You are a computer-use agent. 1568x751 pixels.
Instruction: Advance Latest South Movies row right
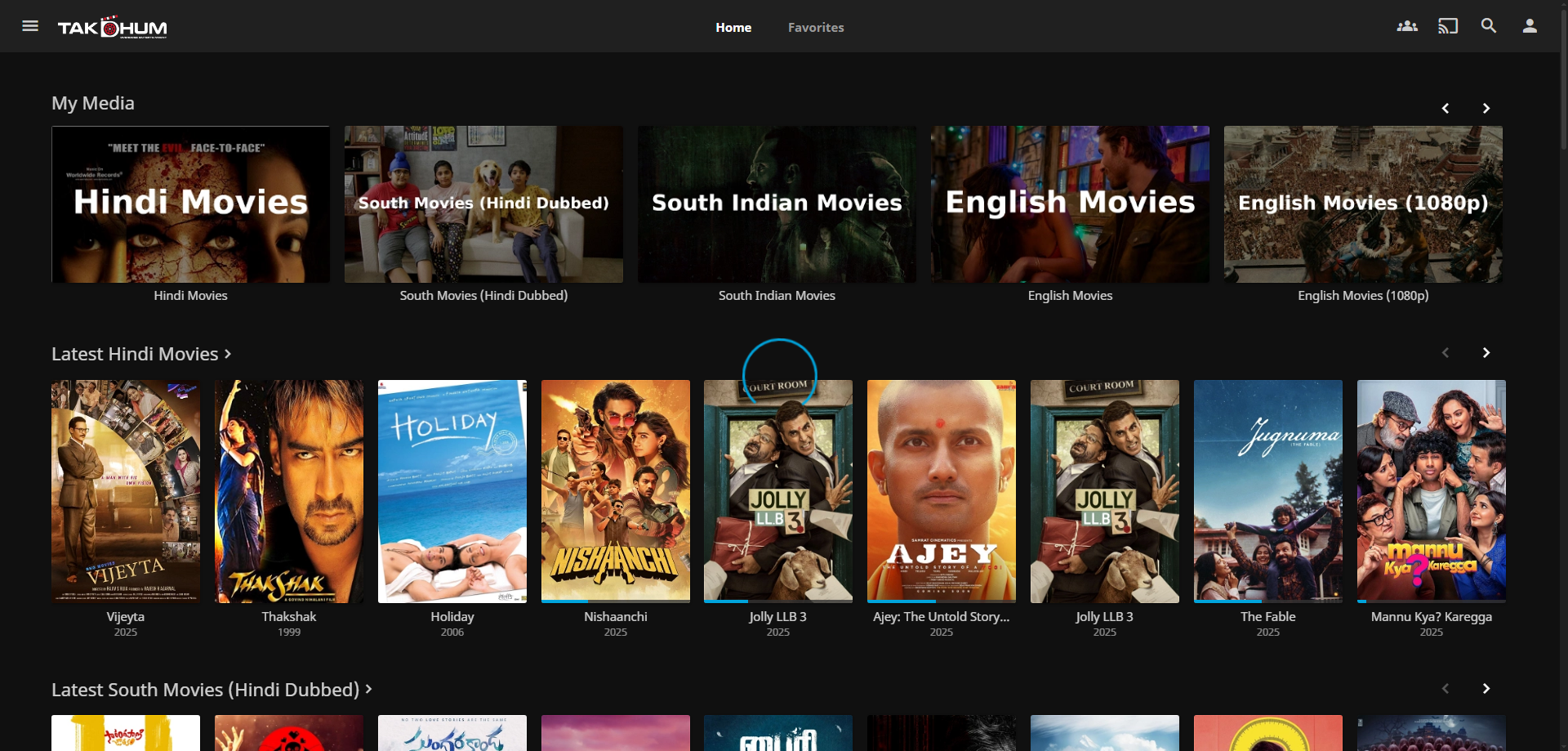coord(1486,689)
